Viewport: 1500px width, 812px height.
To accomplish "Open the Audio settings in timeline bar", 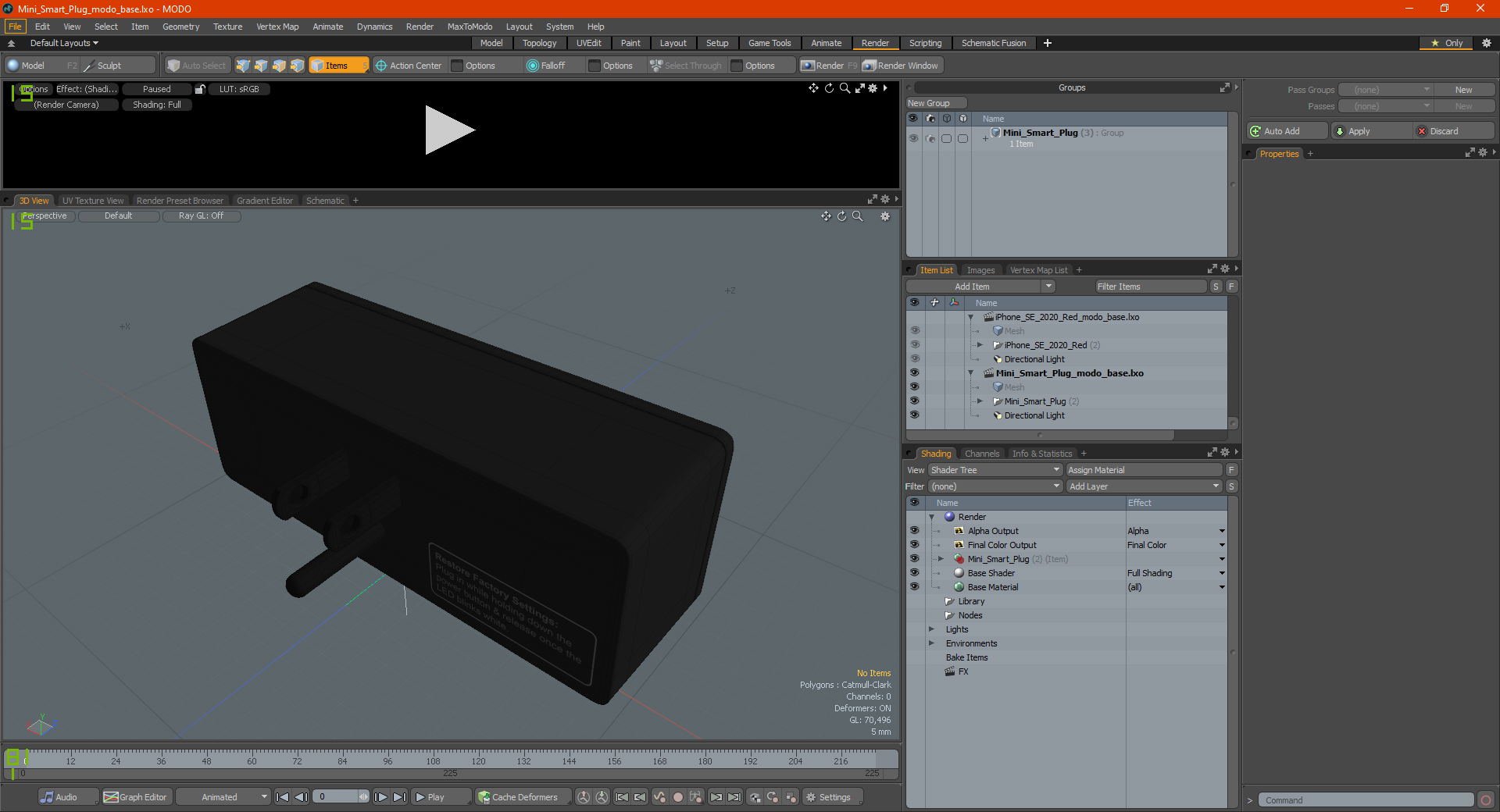I will tap(67, 797).
